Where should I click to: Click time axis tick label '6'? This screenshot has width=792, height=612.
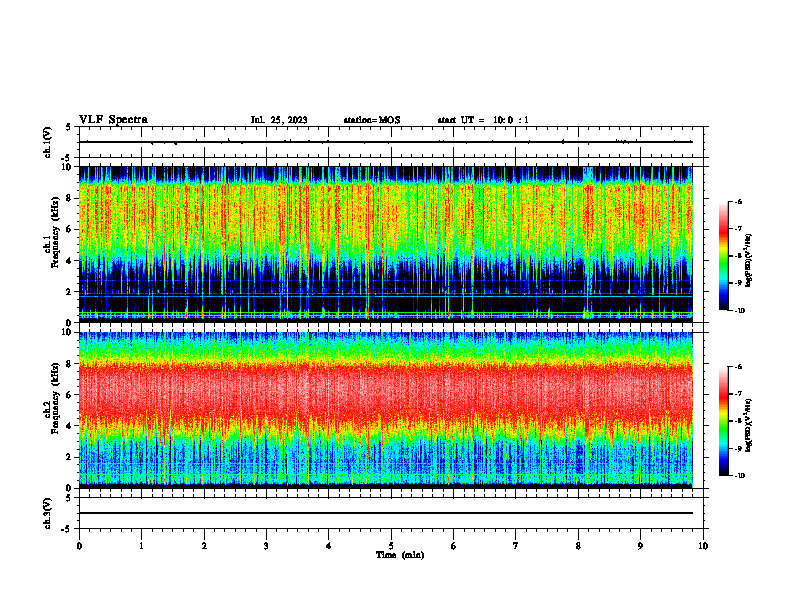pos(453,546)
